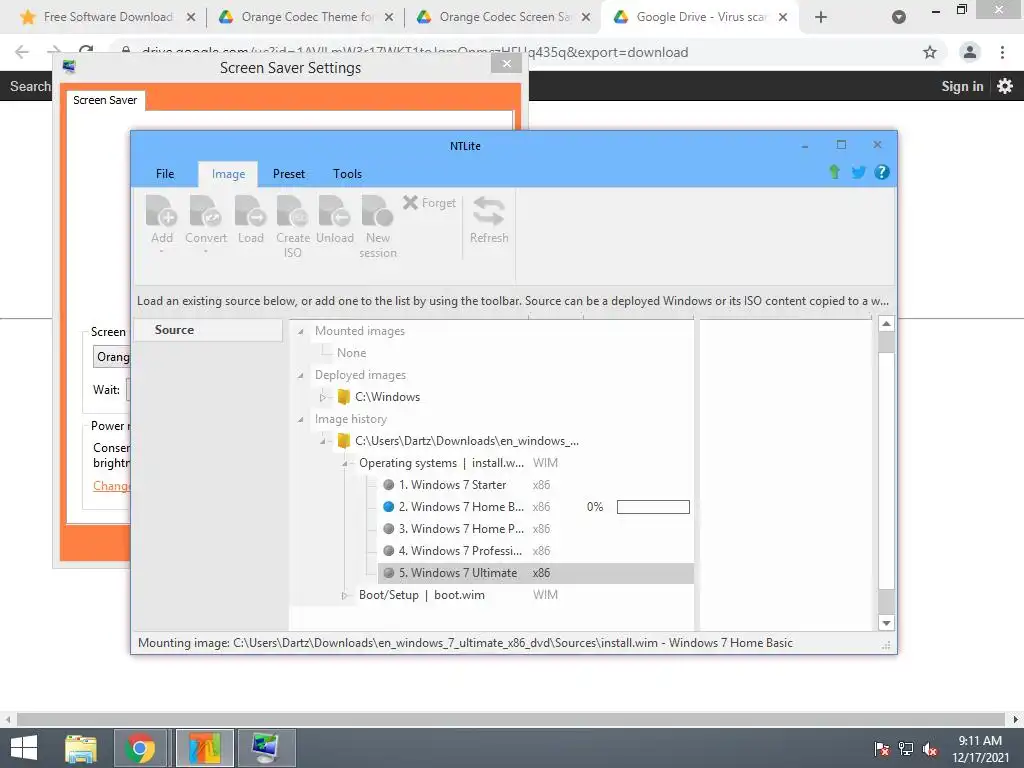Open the NTLite help question mark icon

[882, 172]
